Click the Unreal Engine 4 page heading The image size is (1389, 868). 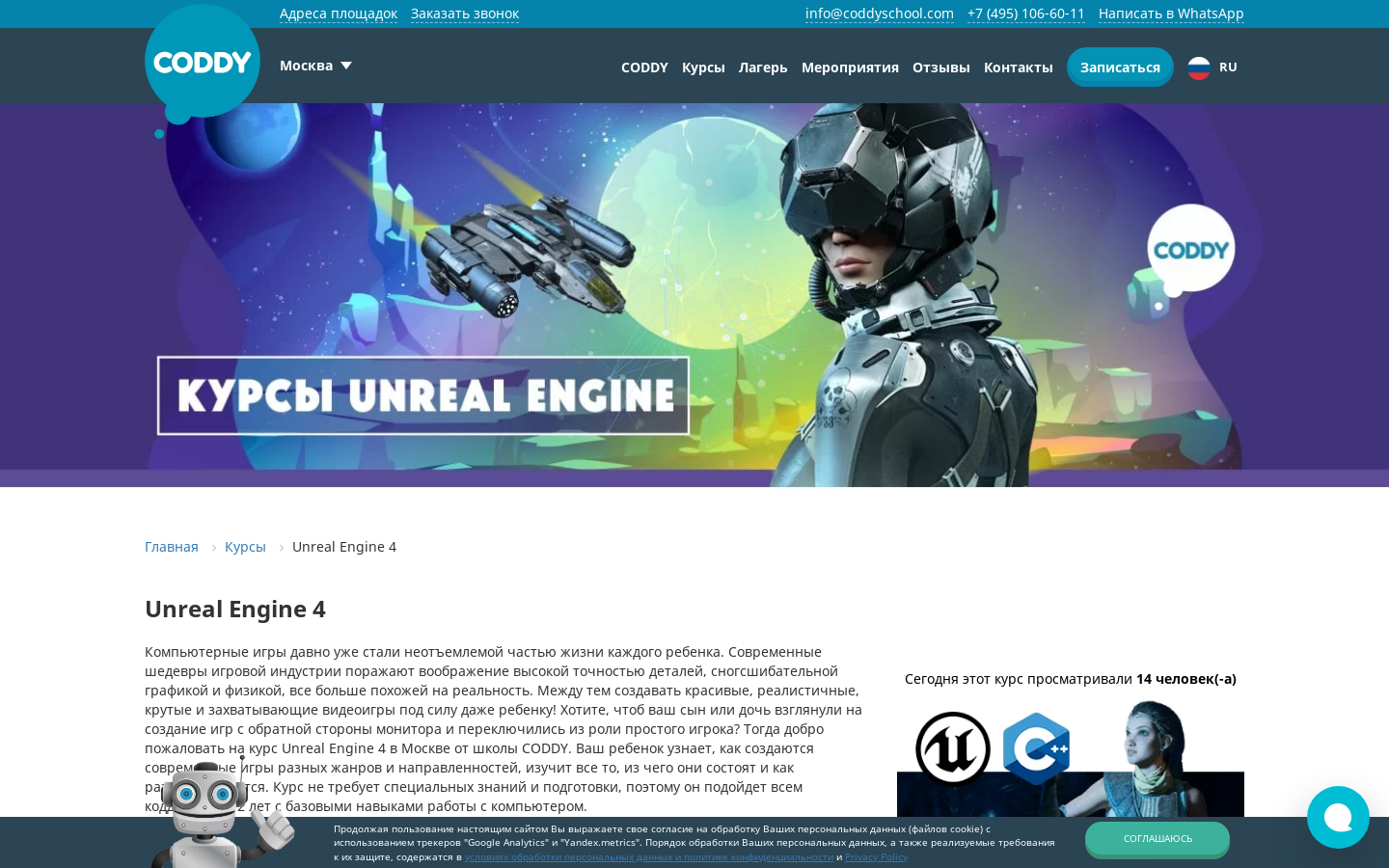[x=235, y=610]
